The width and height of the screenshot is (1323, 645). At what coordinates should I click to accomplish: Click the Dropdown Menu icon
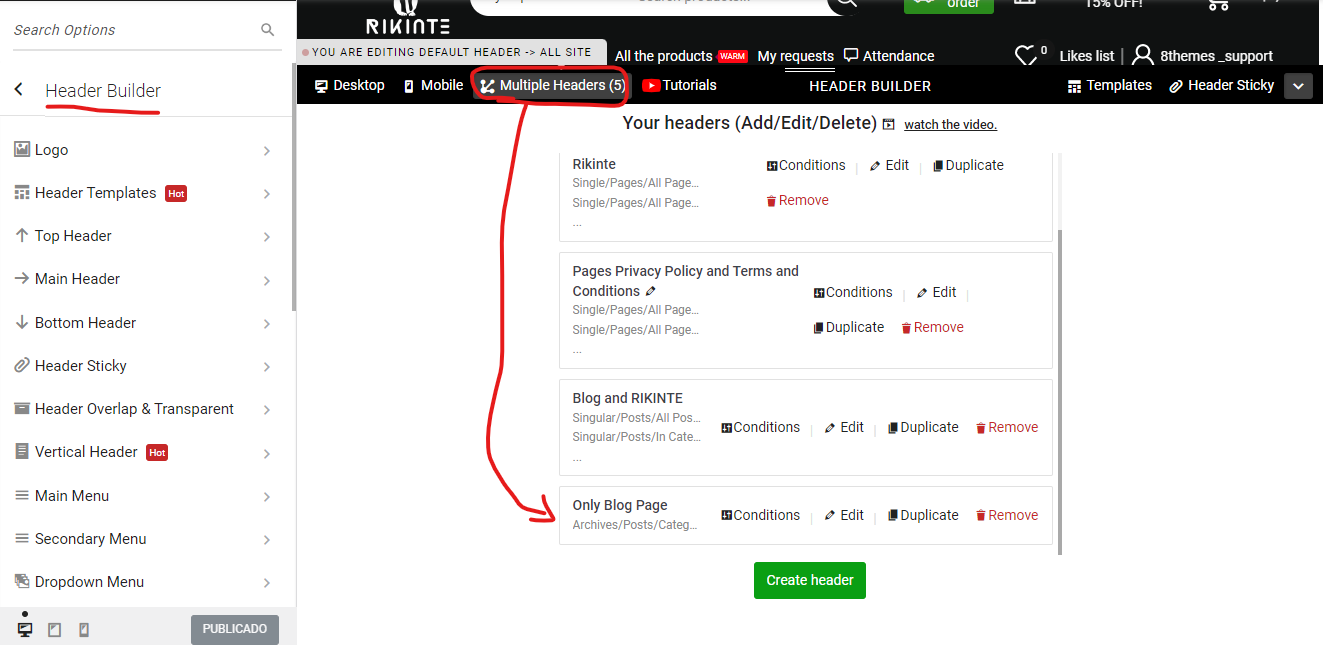coord(21,581)
